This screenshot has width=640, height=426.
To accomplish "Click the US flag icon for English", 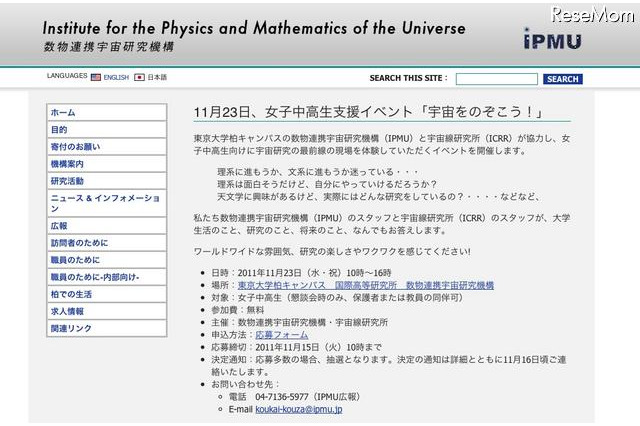I will coord(96,77).
